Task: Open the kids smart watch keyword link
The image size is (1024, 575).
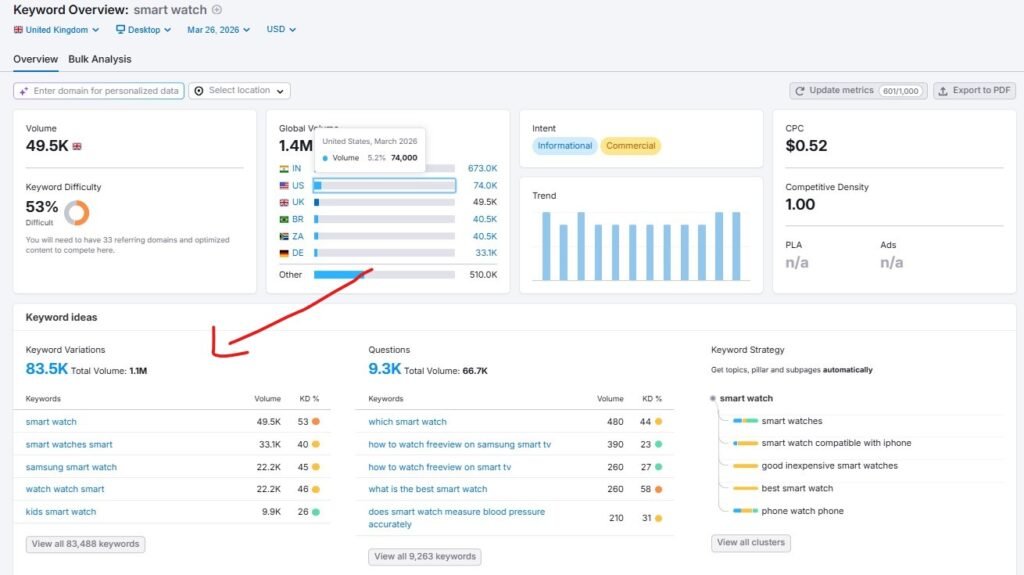Action: (x=61, y=512)
